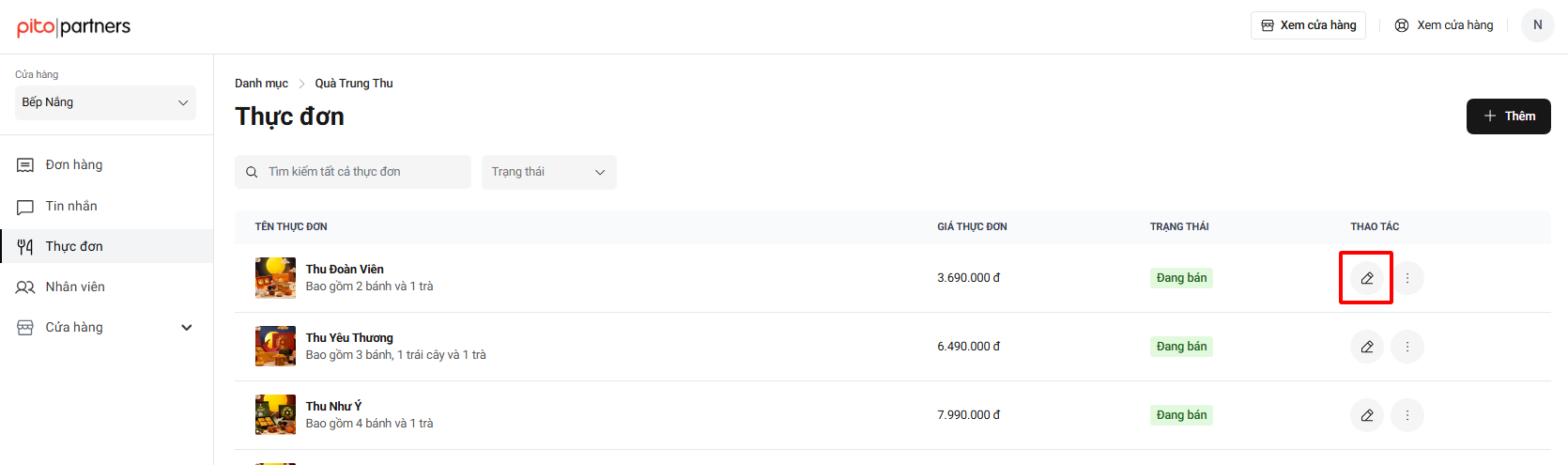The width and height of the screenshot is (1568, 465).
Task: Click the outlined Xem cửa hàng button
Action: tap(1308, 25)
